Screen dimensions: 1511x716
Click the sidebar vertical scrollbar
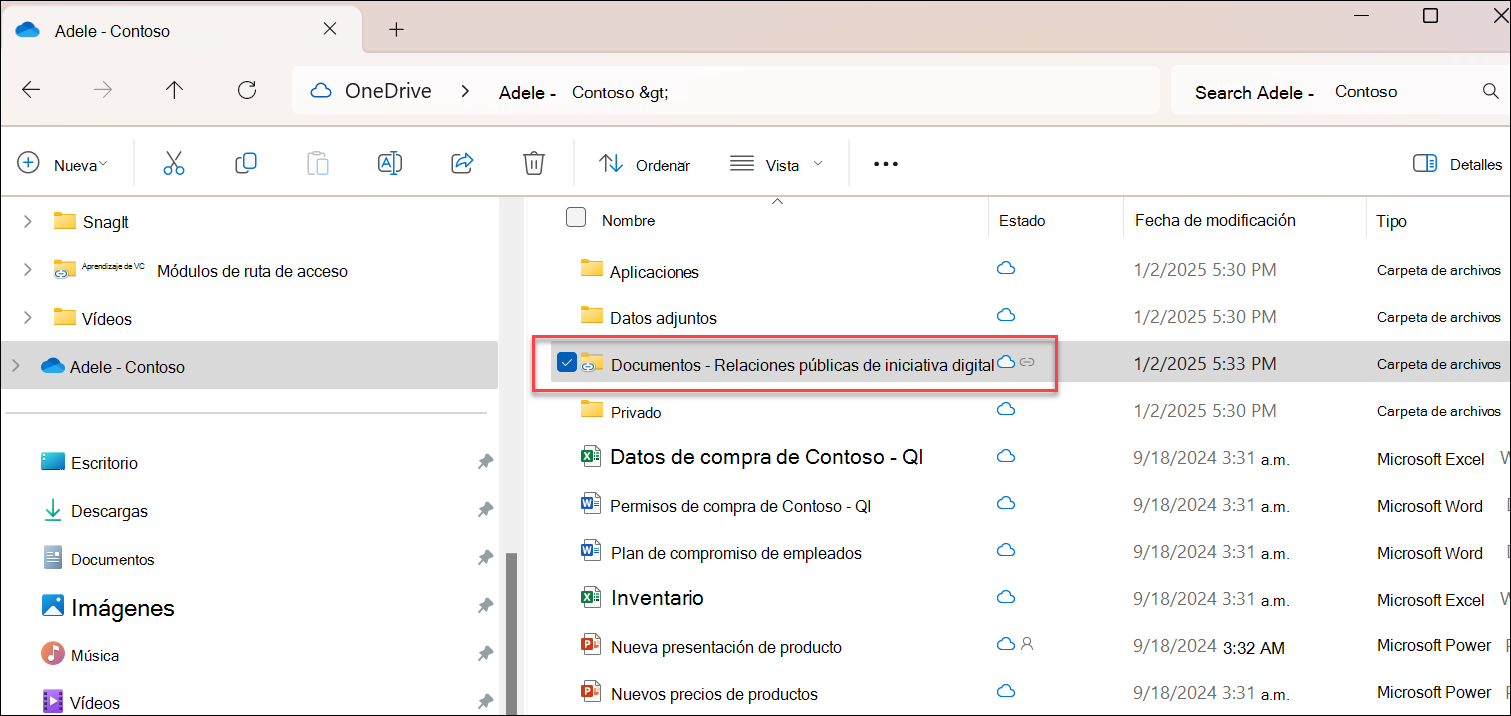tap(511, 634)
